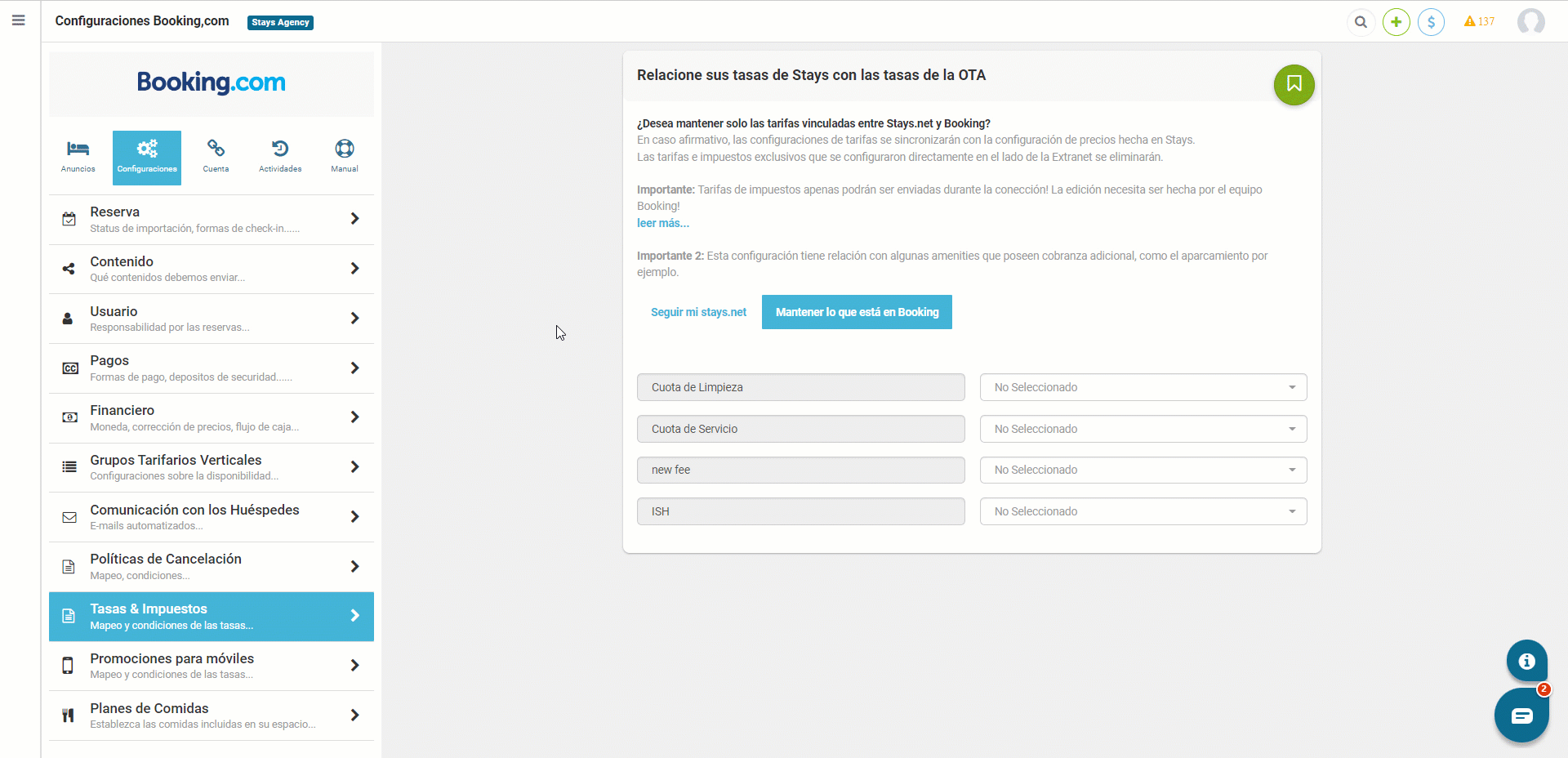Click the Configuraciones Booking.com page title
Screen dimensions: 1568x758
(142, 21)
